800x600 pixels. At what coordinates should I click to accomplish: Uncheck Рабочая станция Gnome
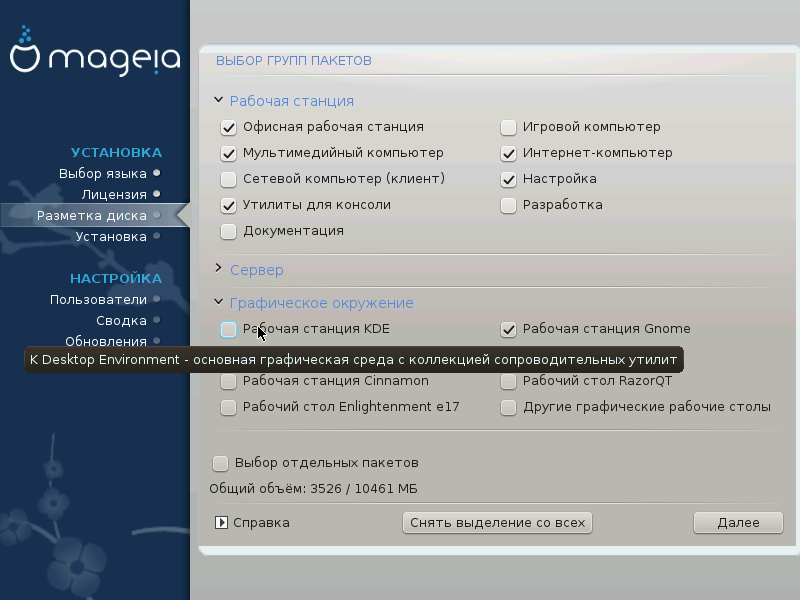pyautogui.click(x=508, y=329)
